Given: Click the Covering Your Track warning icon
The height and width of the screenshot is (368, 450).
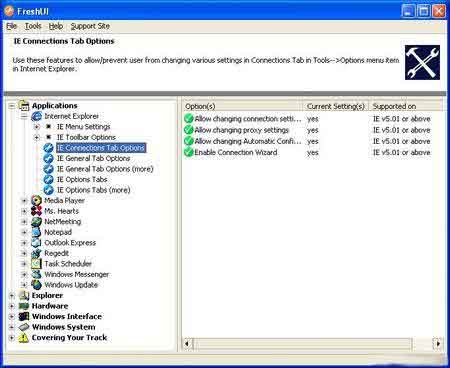Looking at the screenshot, I should (x=23, y=338).
